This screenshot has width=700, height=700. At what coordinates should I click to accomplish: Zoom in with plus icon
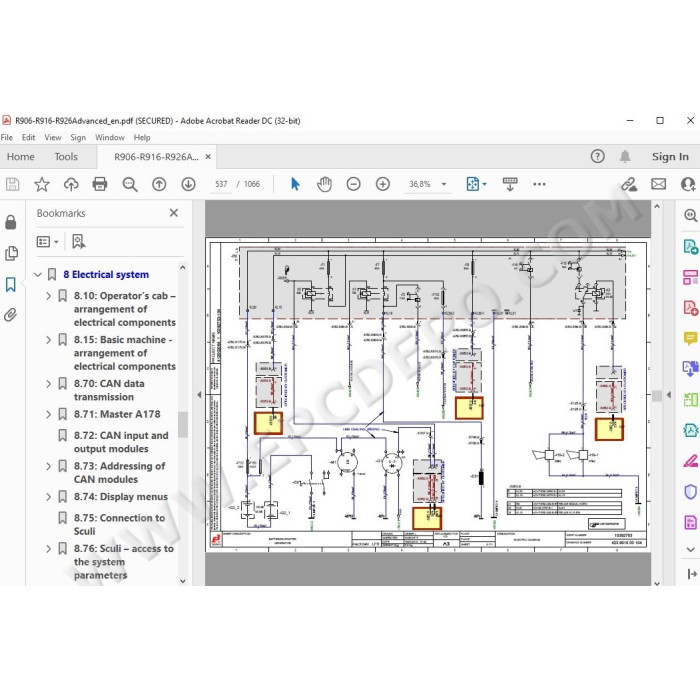(x=383, y=184)
